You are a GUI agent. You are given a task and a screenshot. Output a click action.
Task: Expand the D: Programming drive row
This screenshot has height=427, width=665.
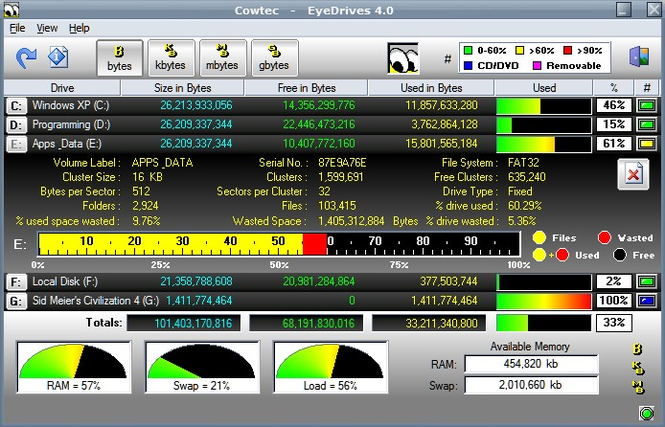coord(16,125)
